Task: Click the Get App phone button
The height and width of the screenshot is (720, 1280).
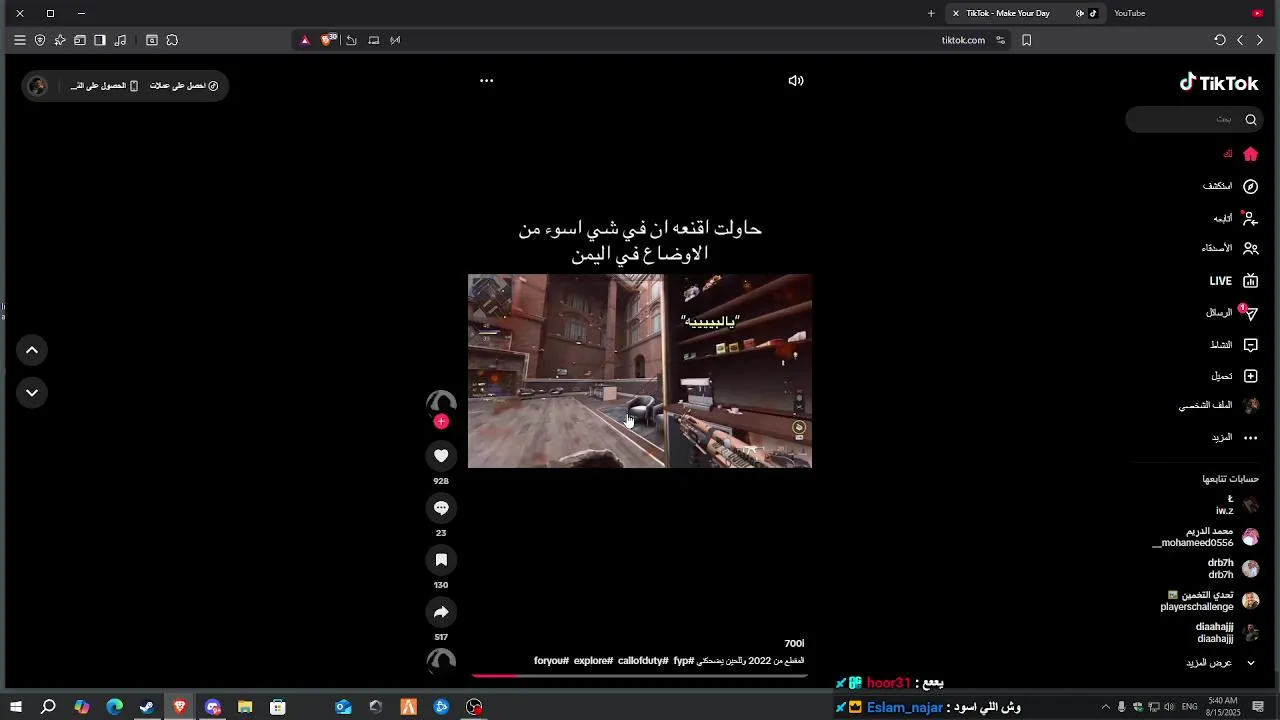Action: click(104, 86)
